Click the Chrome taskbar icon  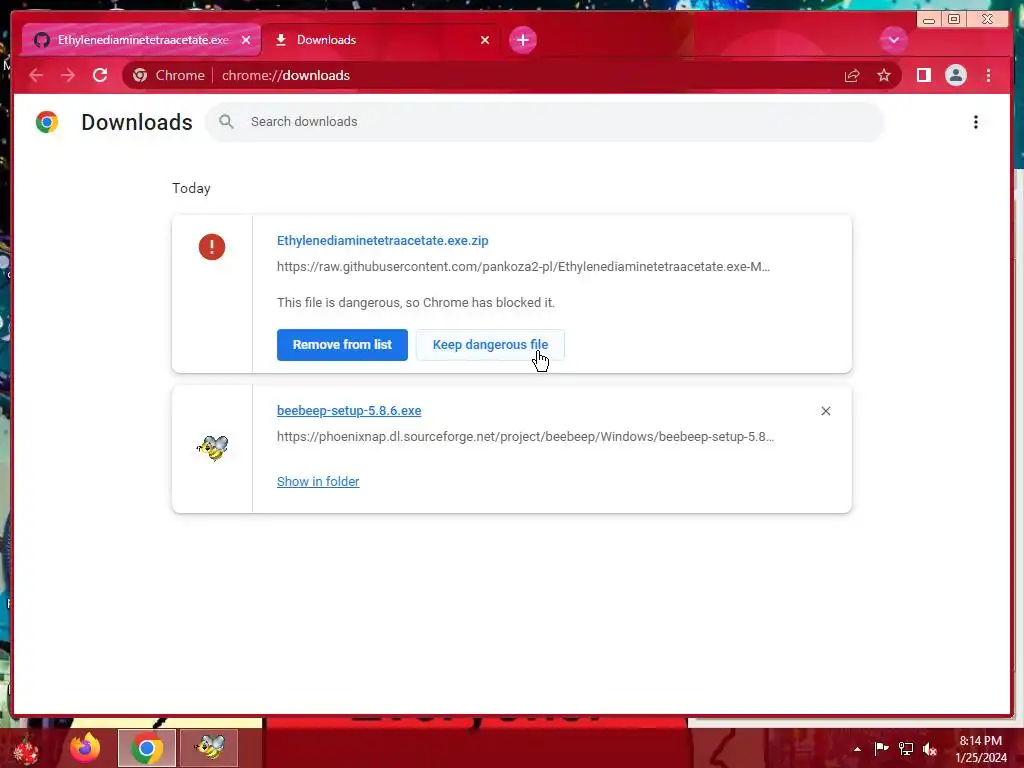click(x=146, y=748)
